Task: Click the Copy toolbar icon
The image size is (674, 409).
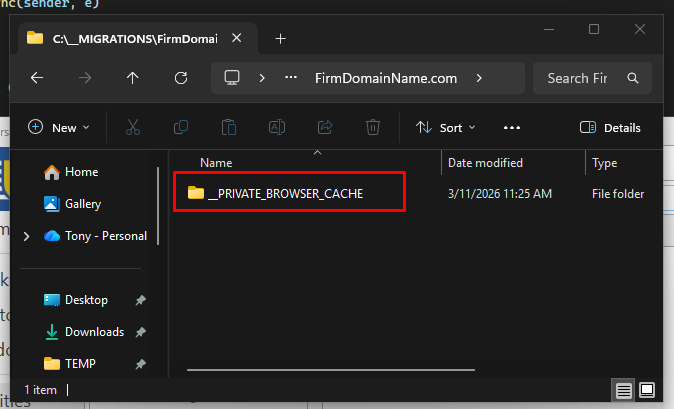Action: click(181, 127)
